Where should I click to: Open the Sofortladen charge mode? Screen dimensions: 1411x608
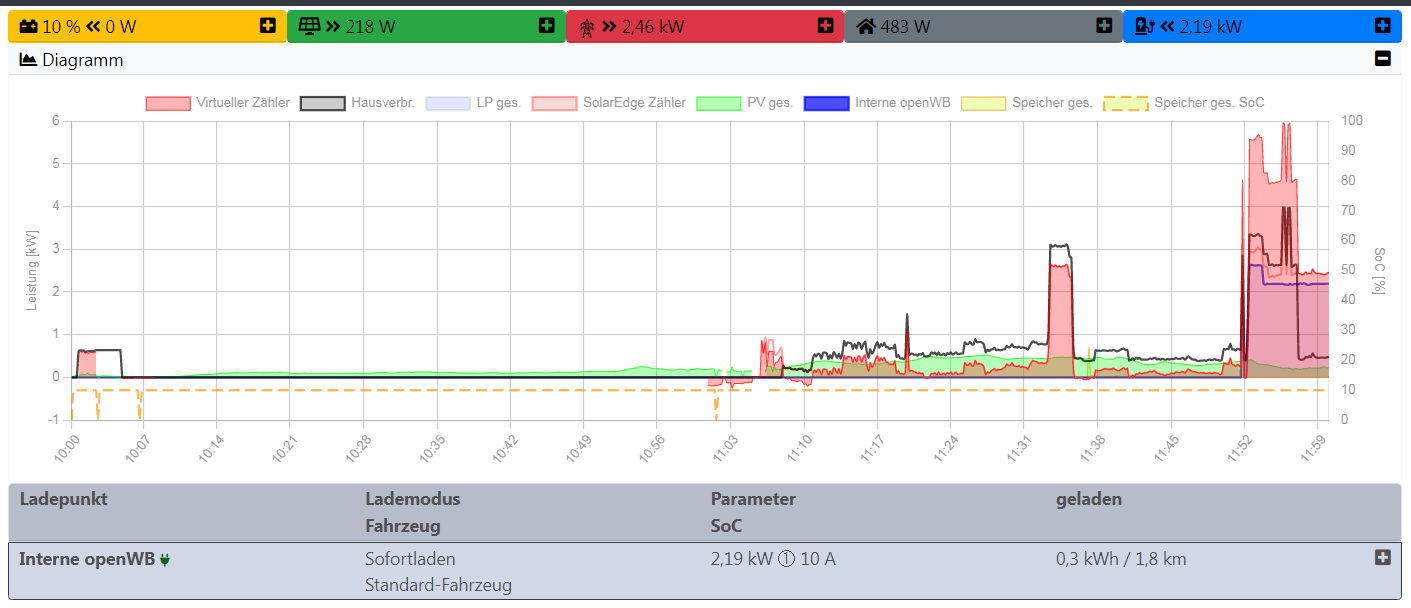pyautogui.click(x=410, y=559)
